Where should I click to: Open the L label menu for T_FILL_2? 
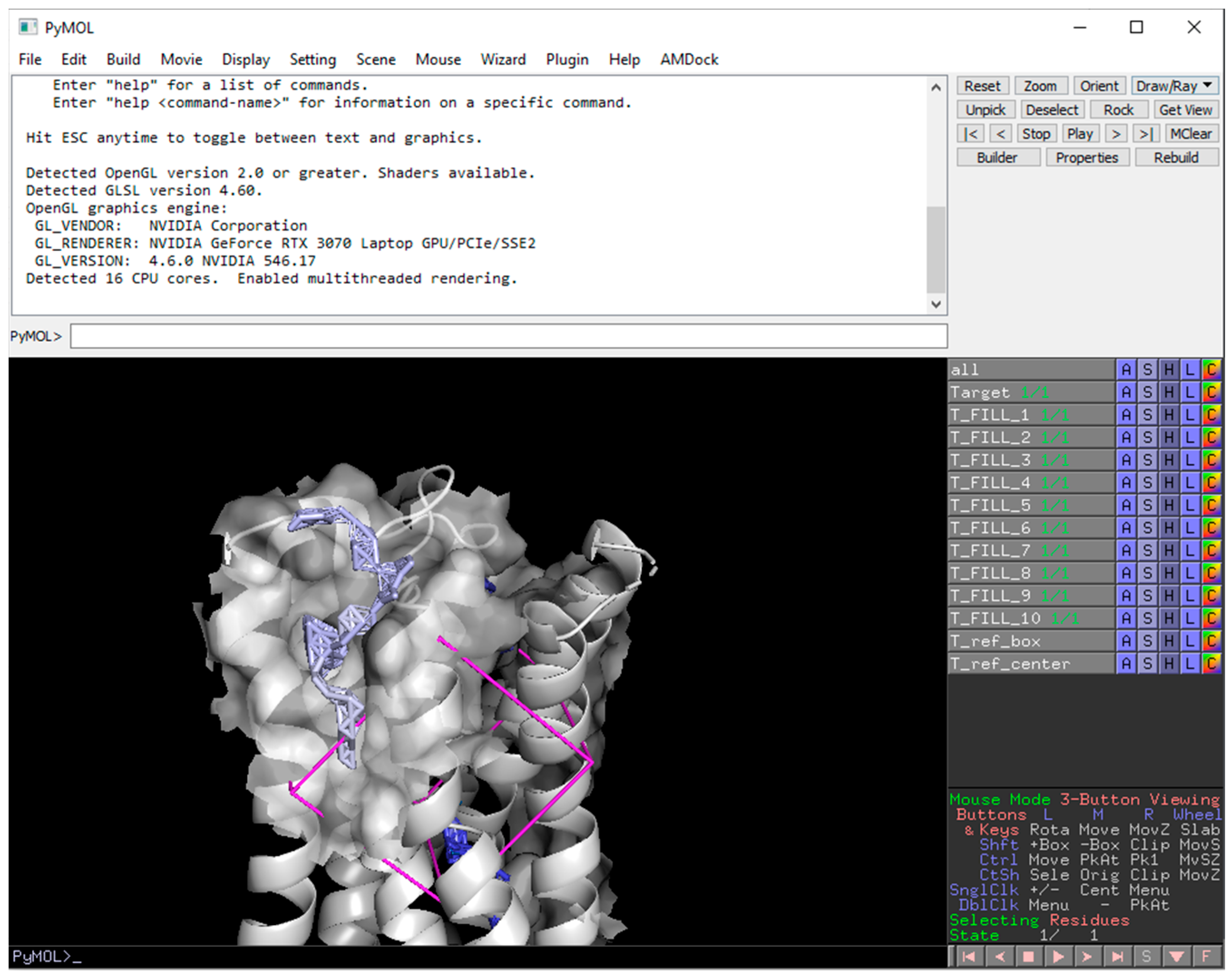[1190, 437]
